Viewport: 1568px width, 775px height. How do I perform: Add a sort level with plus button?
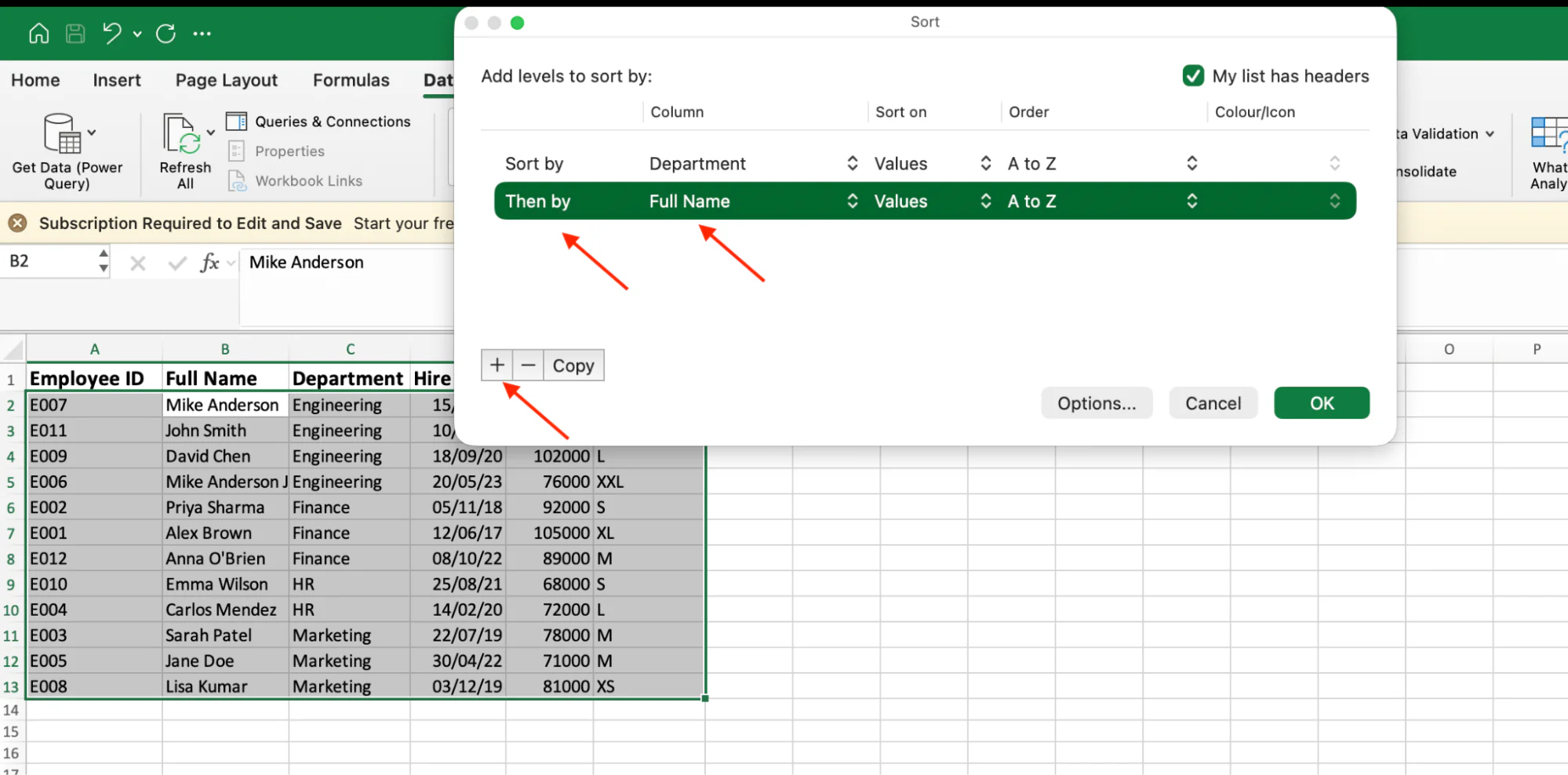pos(497,366)
